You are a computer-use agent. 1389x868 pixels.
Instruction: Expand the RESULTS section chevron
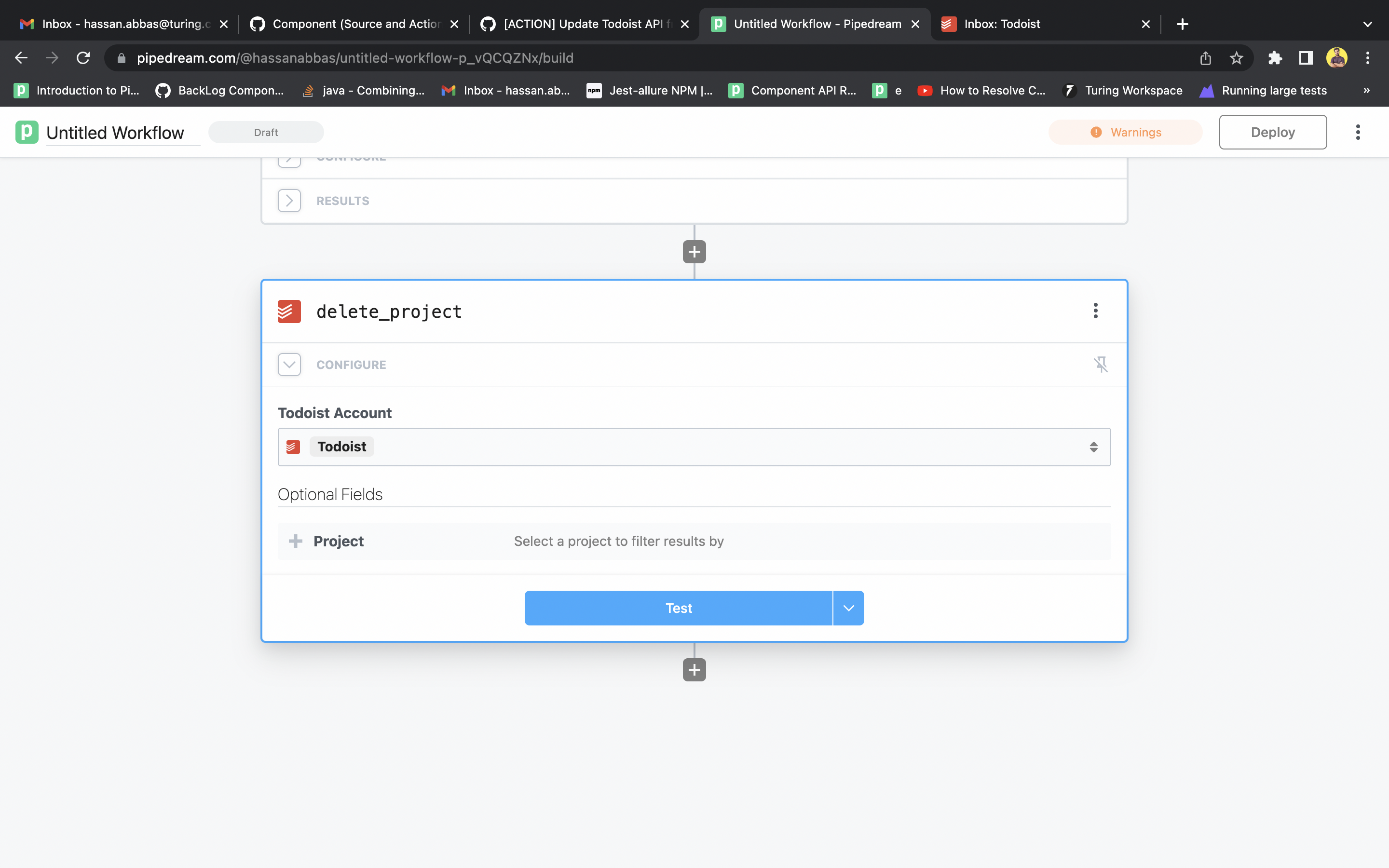tap(289, 200)
